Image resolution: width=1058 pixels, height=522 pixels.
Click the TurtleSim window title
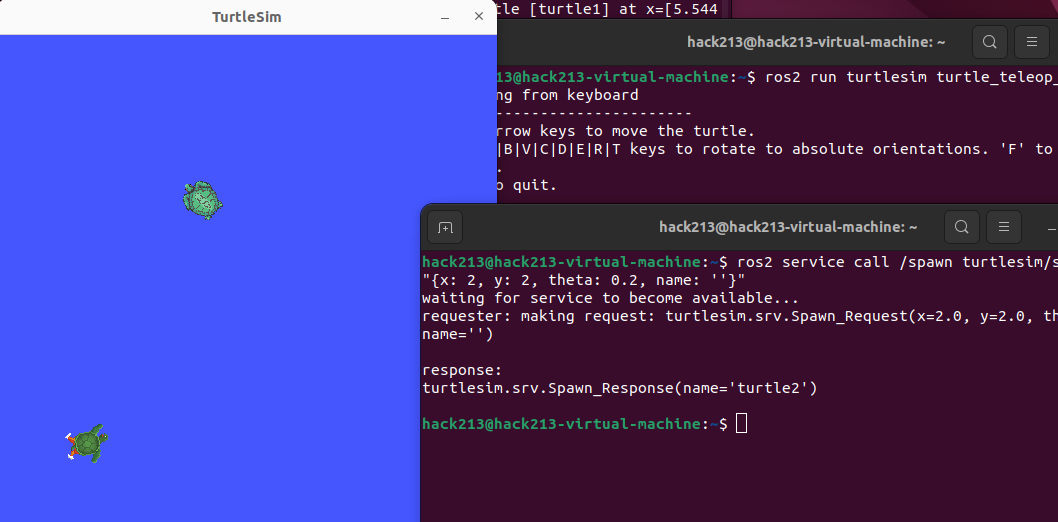247,17
